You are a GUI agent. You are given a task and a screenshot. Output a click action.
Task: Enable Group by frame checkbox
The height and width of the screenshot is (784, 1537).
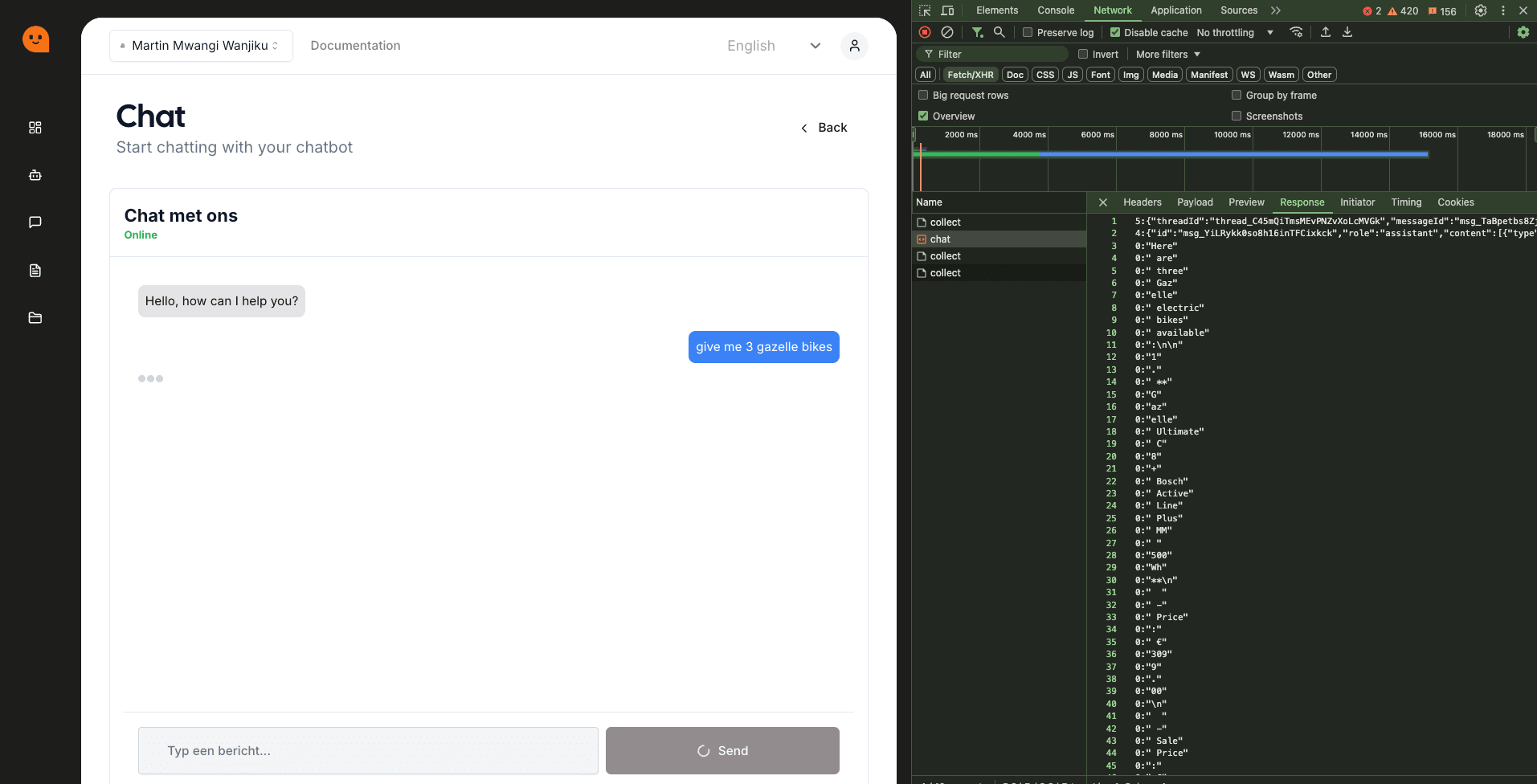(x=1237, y=95)
